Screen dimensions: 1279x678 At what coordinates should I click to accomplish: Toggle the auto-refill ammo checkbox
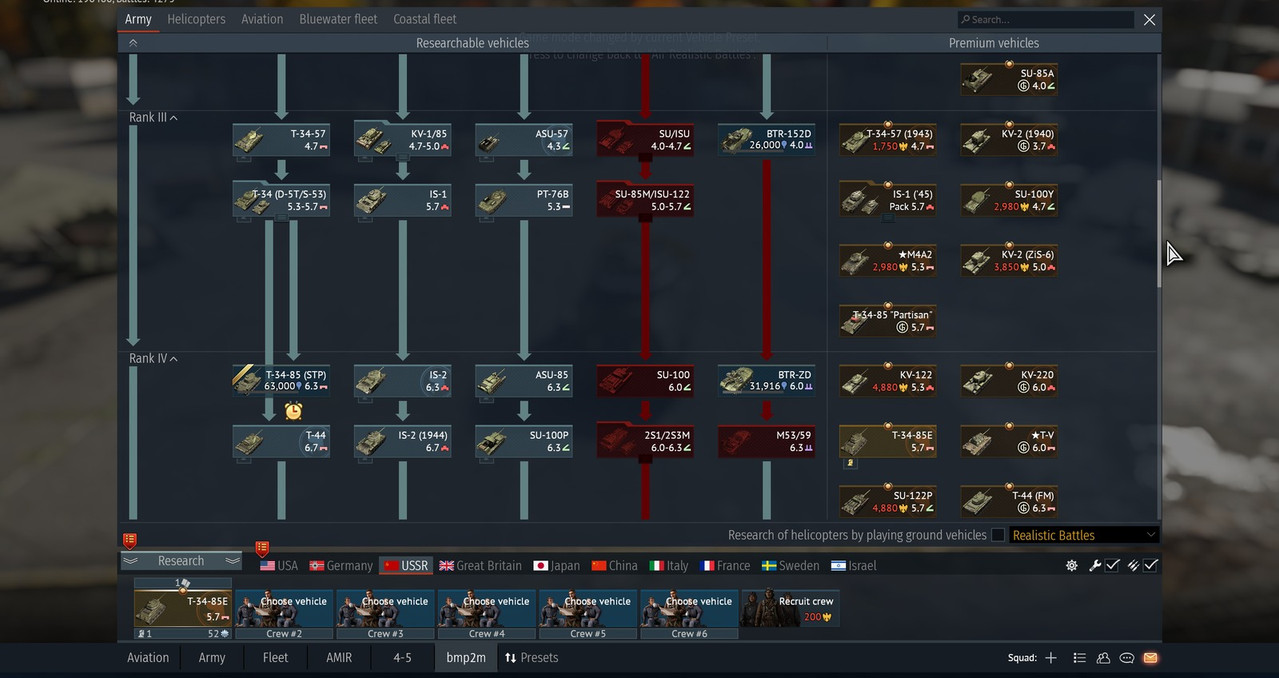tap(1151, 565)
